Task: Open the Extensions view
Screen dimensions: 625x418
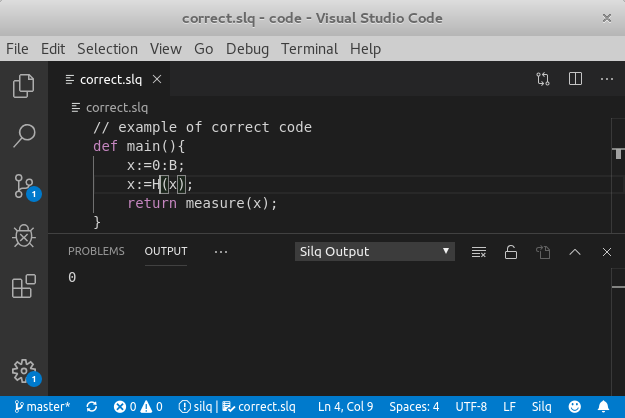Action: [24, 287]
